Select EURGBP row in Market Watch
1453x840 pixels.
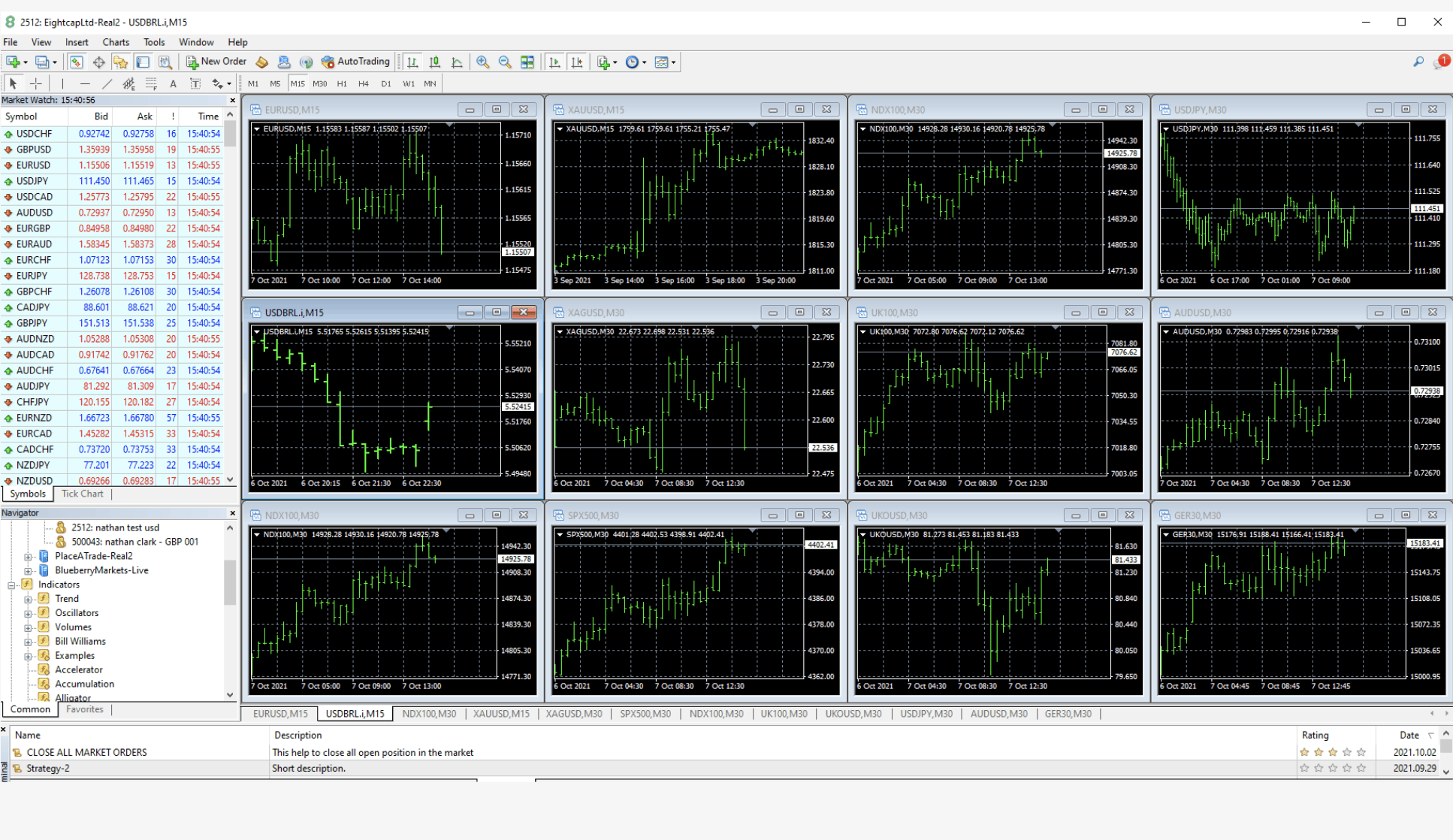(34, 228)
